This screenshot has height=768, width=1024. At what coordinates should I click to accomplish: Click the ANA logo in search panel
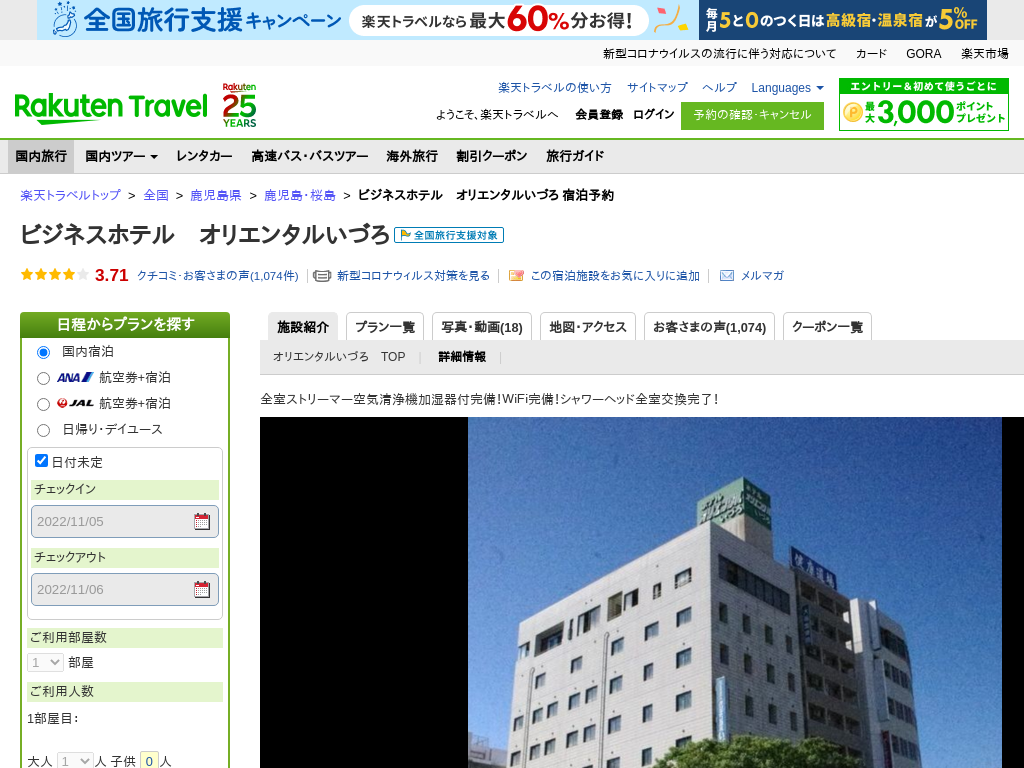(75, 377)
